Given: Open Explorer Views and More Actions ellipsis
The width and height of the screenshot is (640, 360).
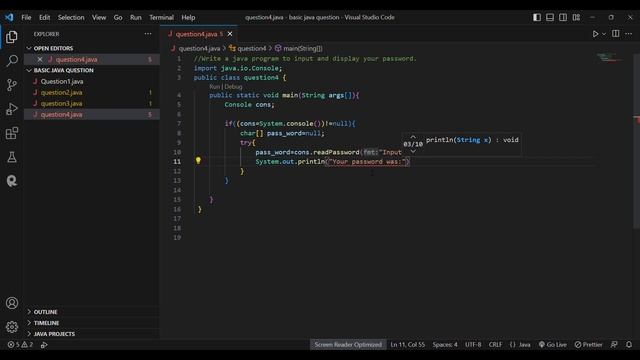Looking at the screenshot, I should point(148,34).
